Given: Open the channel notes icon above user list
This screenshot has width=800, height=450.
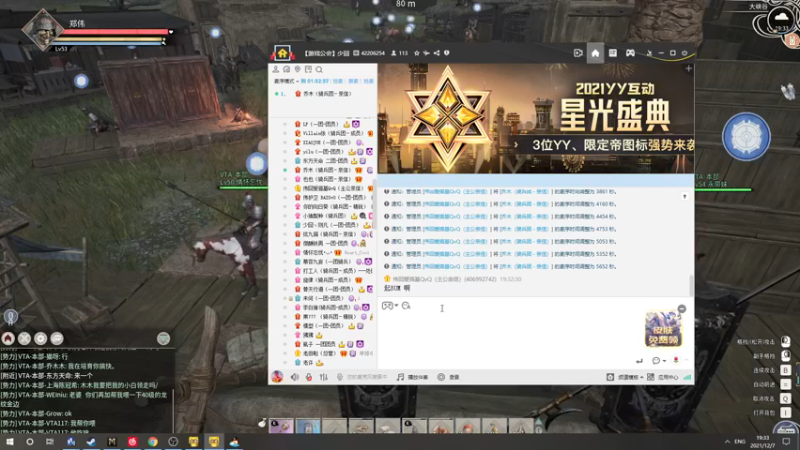Looking at the screenshot, I should click(x=308, y=69).
